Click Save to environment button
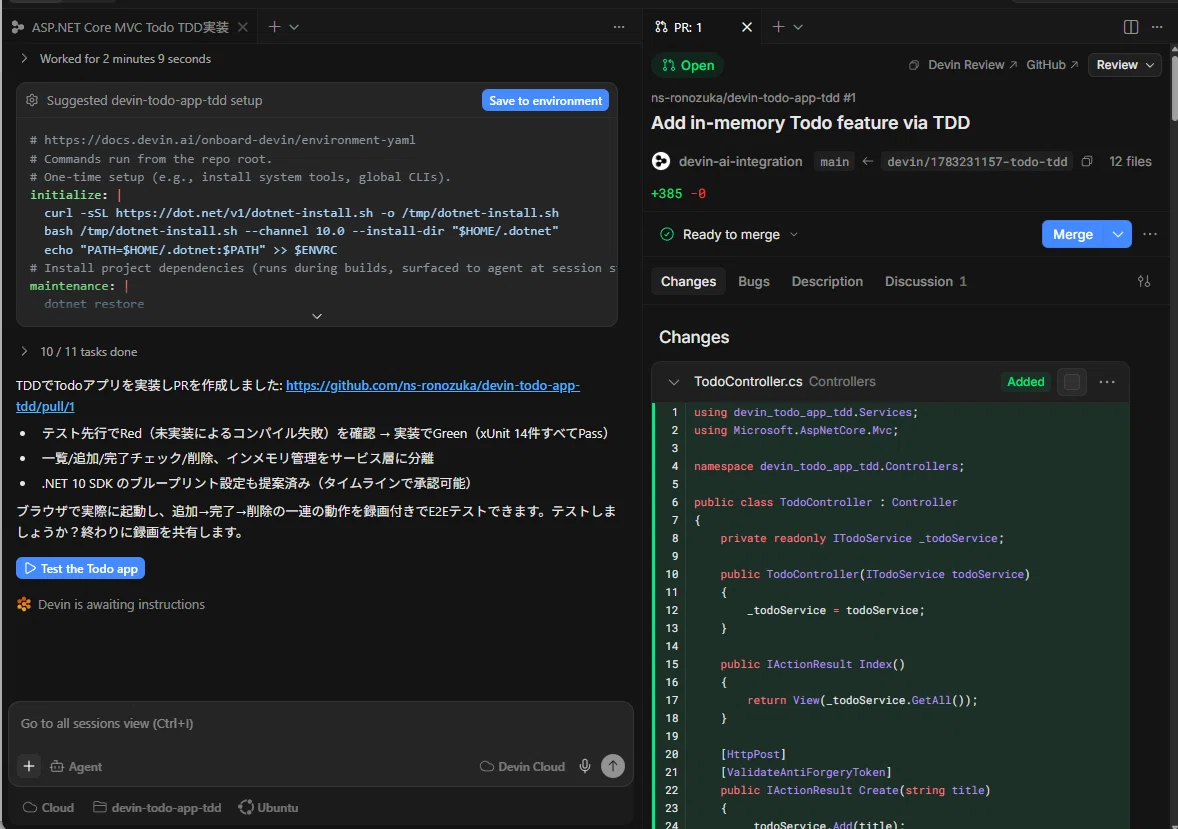 click(x=545, y=101)
